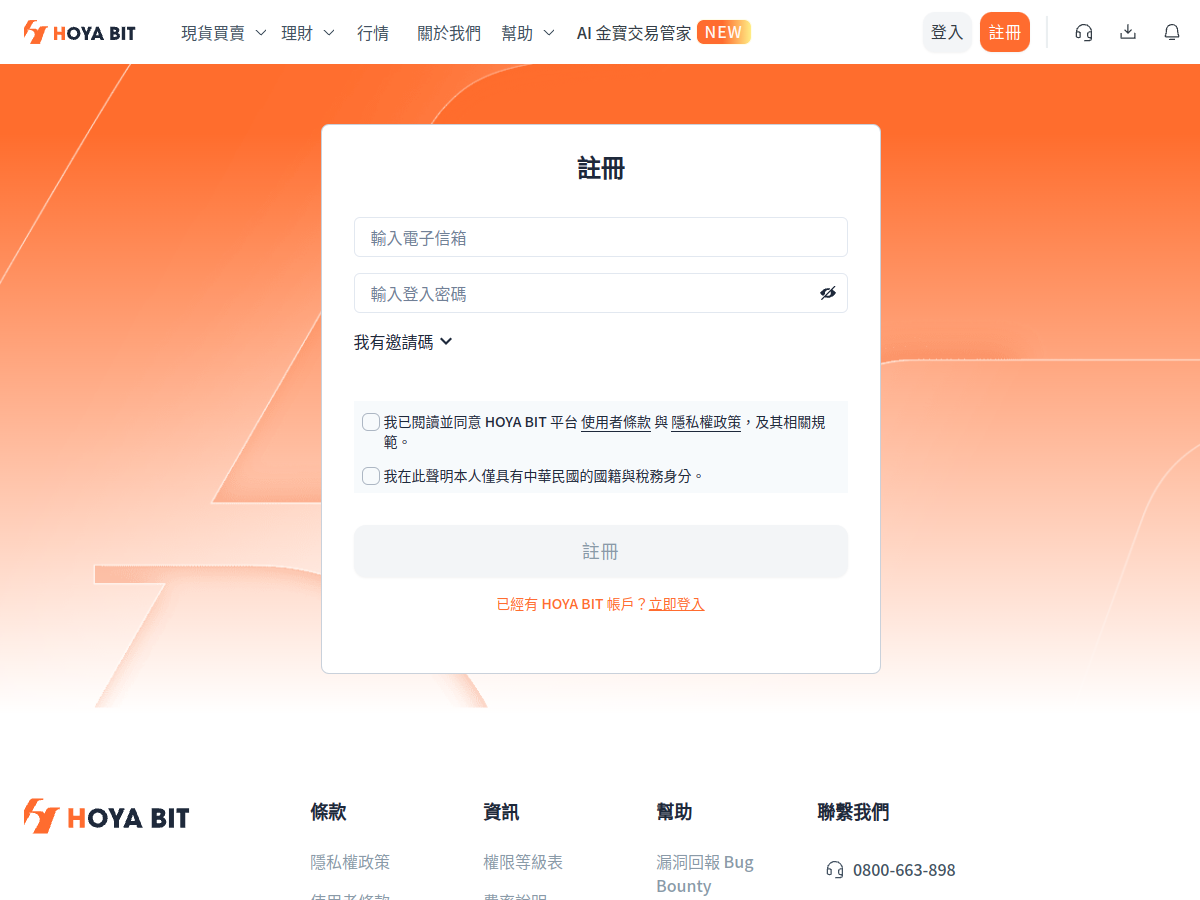Image resolution: width=1200 pixels, height=900 pixels.
Task: Click the footer HOYA BIT logo
Action: pyautogui.click(x=106, y=816)
